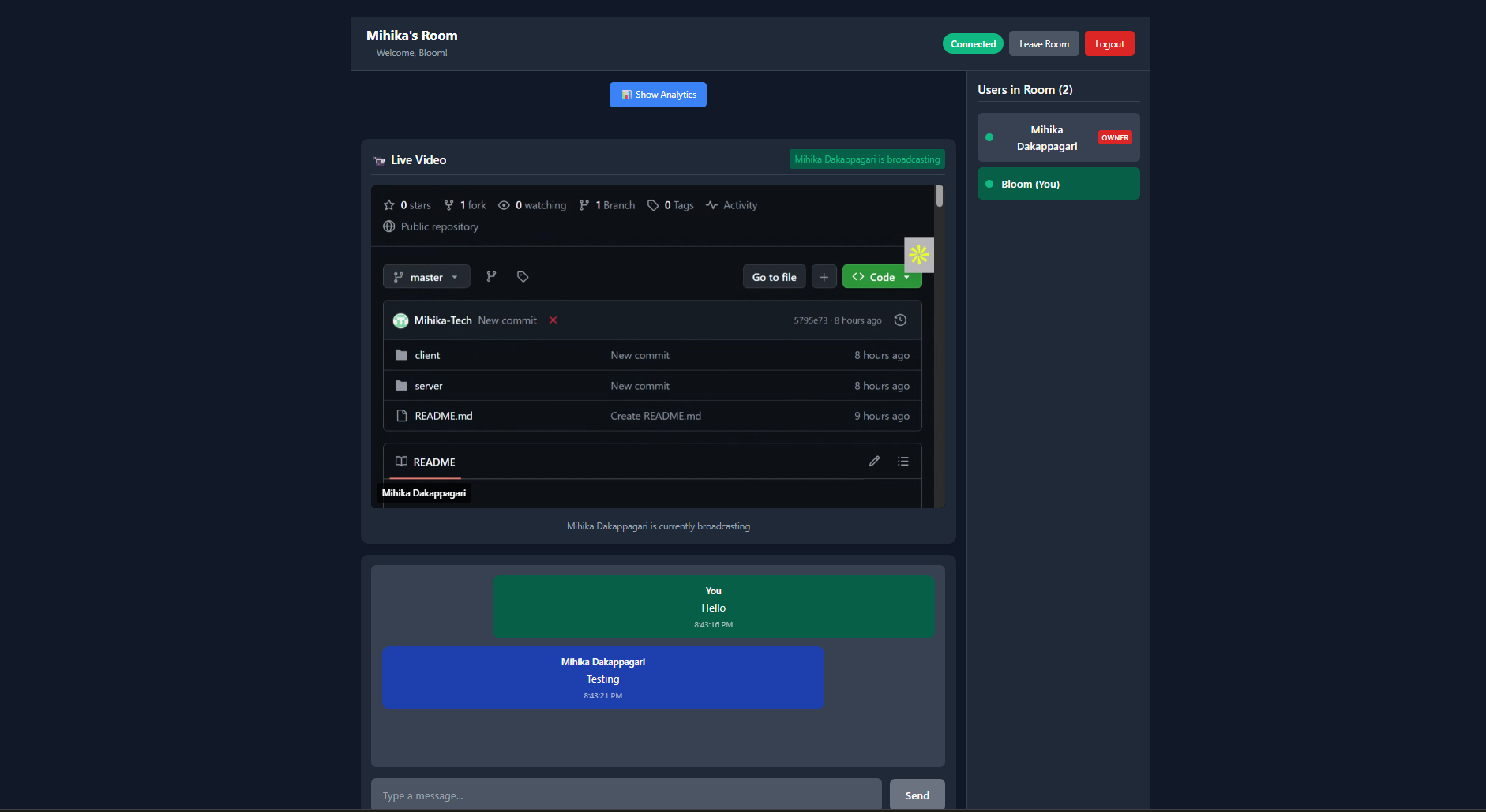This screenshot has height=812, width=1486.
Task: Open commit history clock icon
Action: [x=900, y=320]
